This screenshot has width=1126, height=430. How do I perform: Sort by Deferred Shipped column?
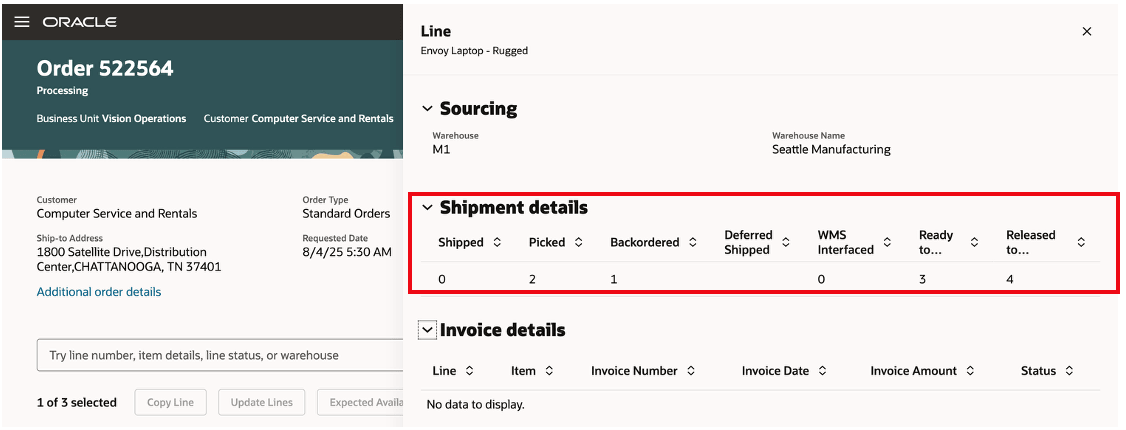[786, 243]
